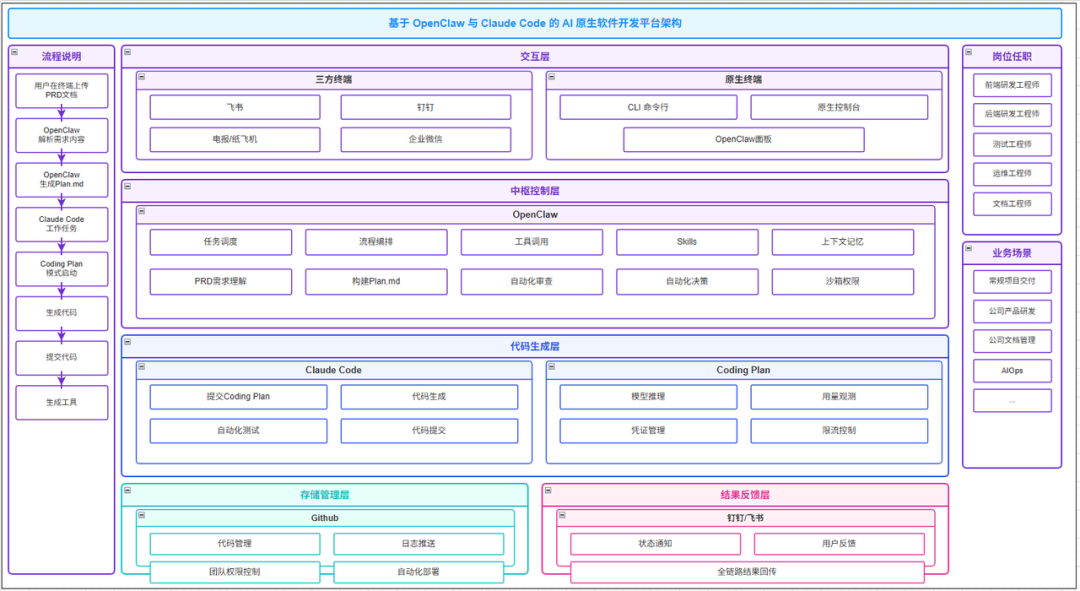The height and width of the screenshot is (591, 1080).
Task: Select the 用户反馈 box
Action: point(839,544)
